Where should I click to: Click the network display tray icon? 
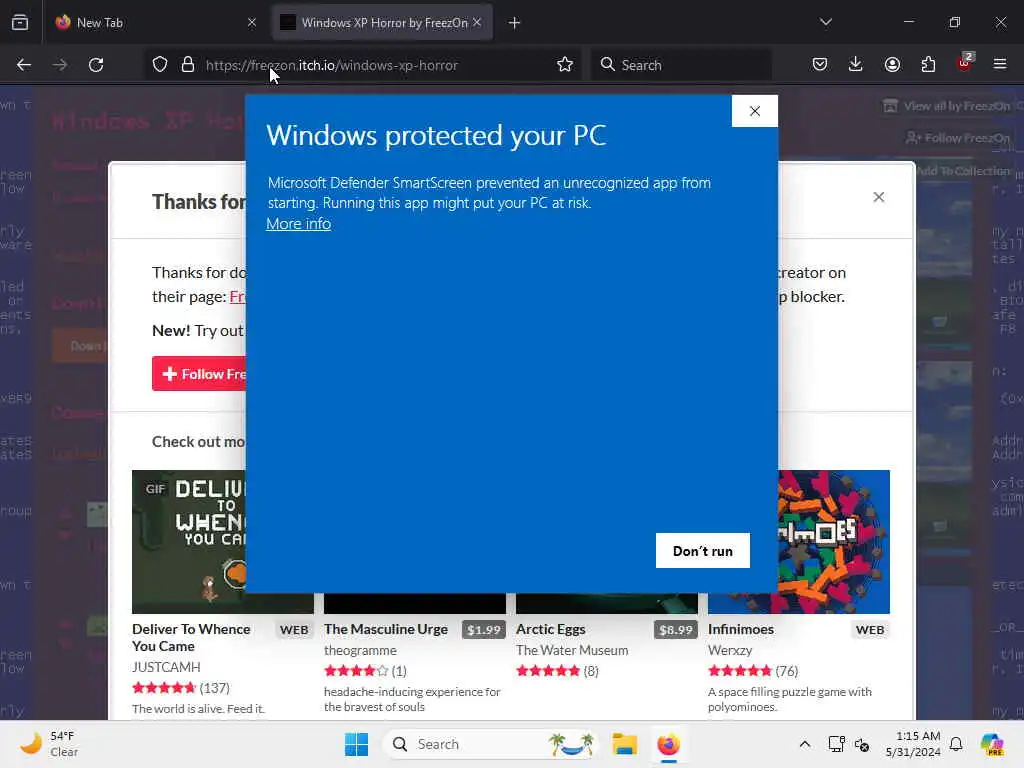[x=836, y=744]
